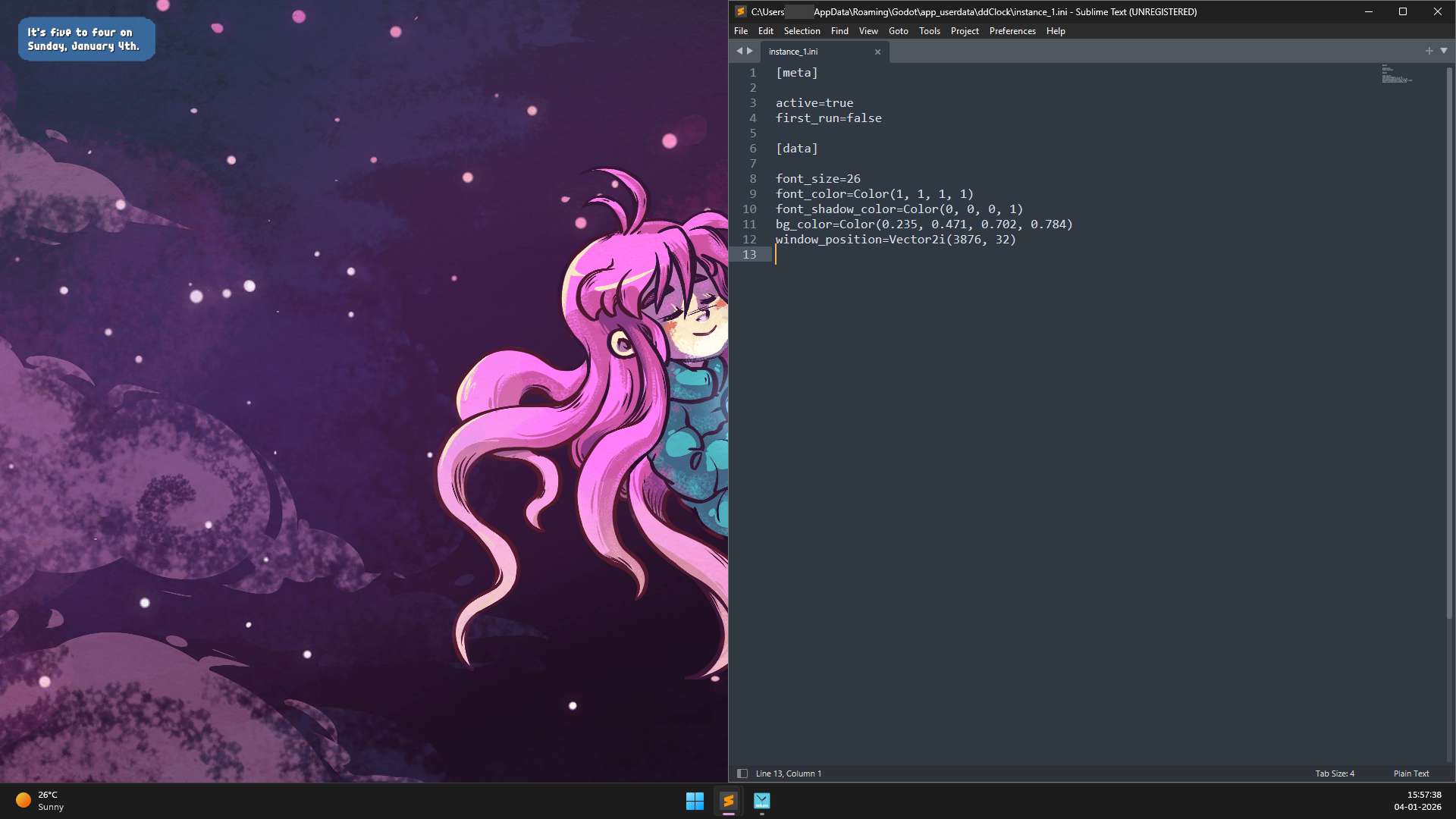Close the instance_1.ini tab
Screen dimensions: 1456x819
[x=877, y=52]
